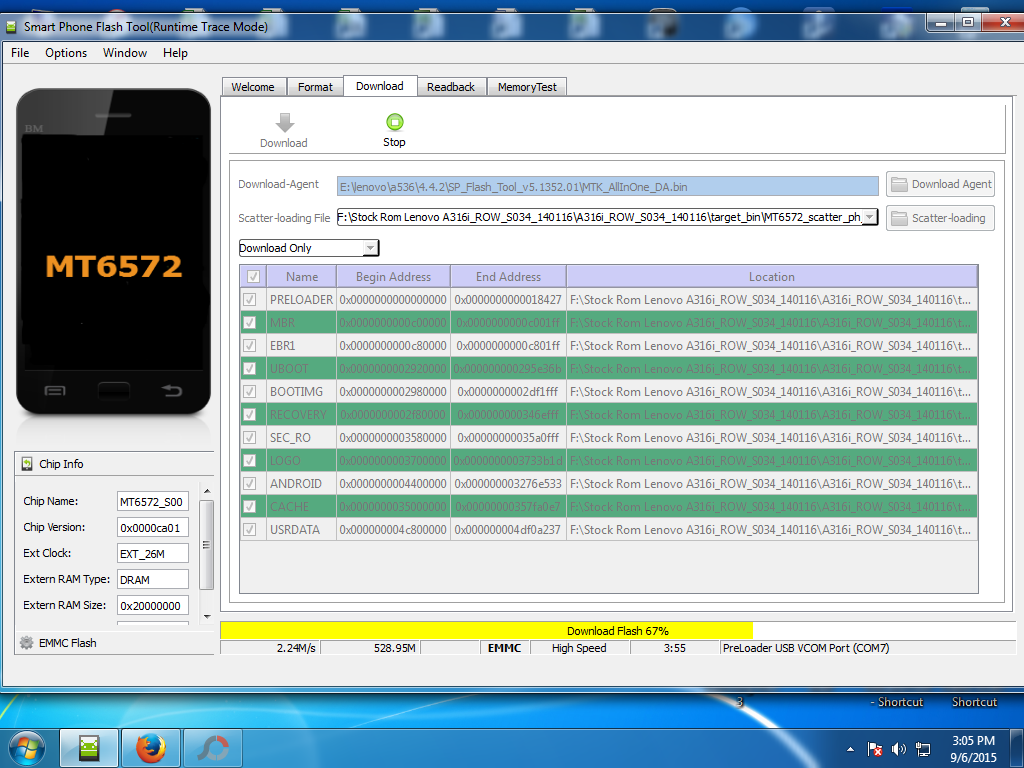Expand the Download Only mode dropdown
The height and width of the screenshot is (768, 1024).
pyautogui.click(x=370, y=248)
